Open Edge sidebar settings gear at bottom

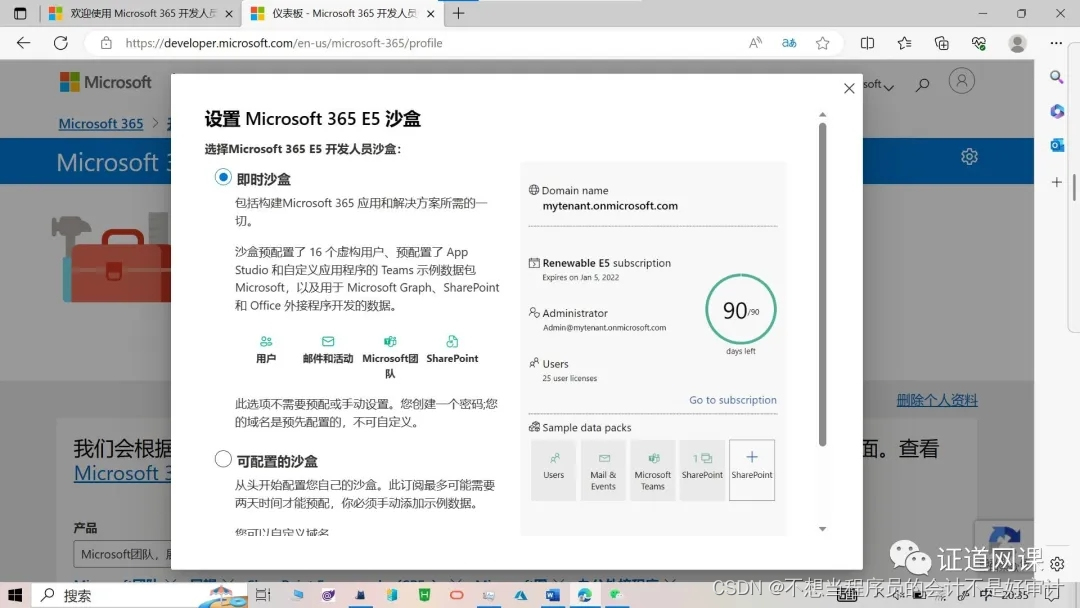coord(1057,564)
